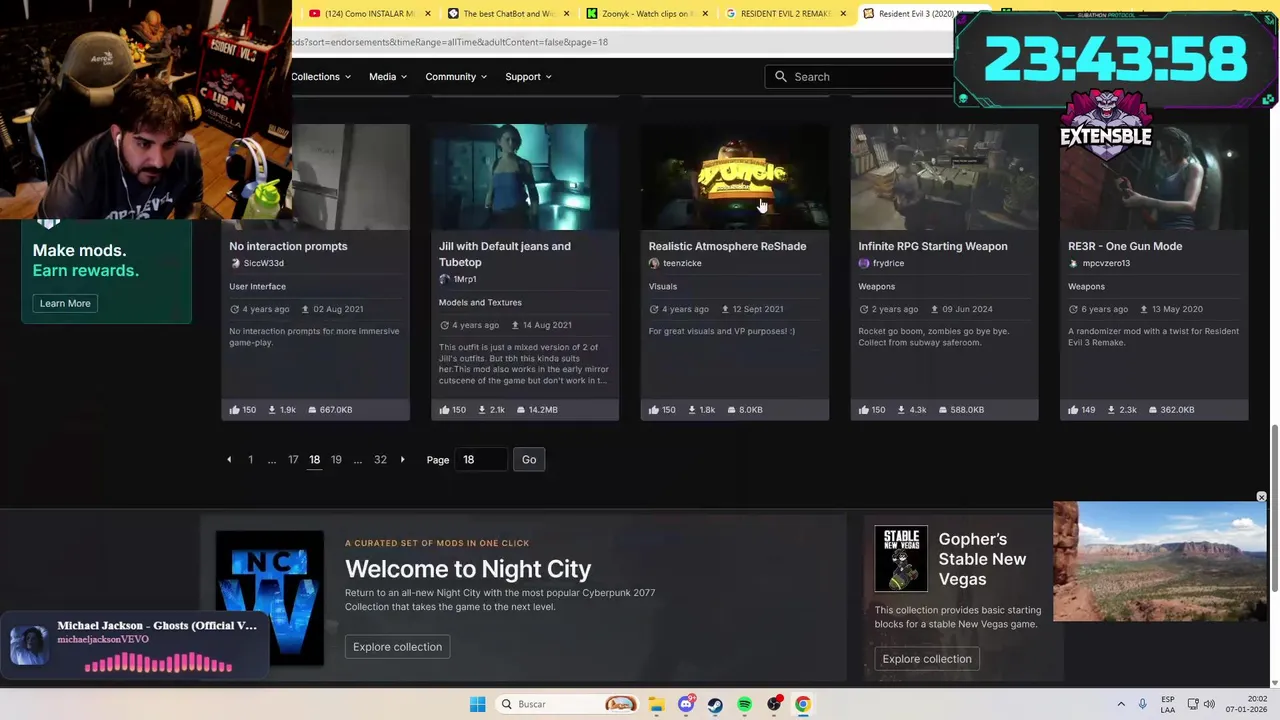Filter by 'Visuals' category

point(662,286)
